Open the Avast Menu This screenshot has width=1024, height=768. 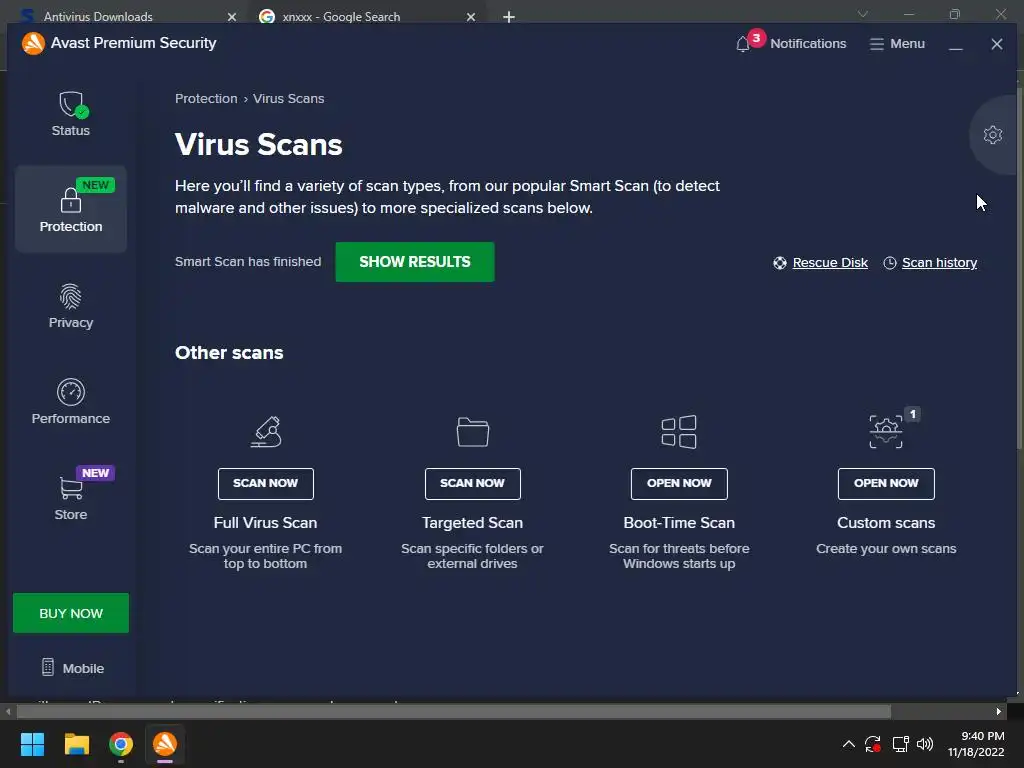point(897,44)
